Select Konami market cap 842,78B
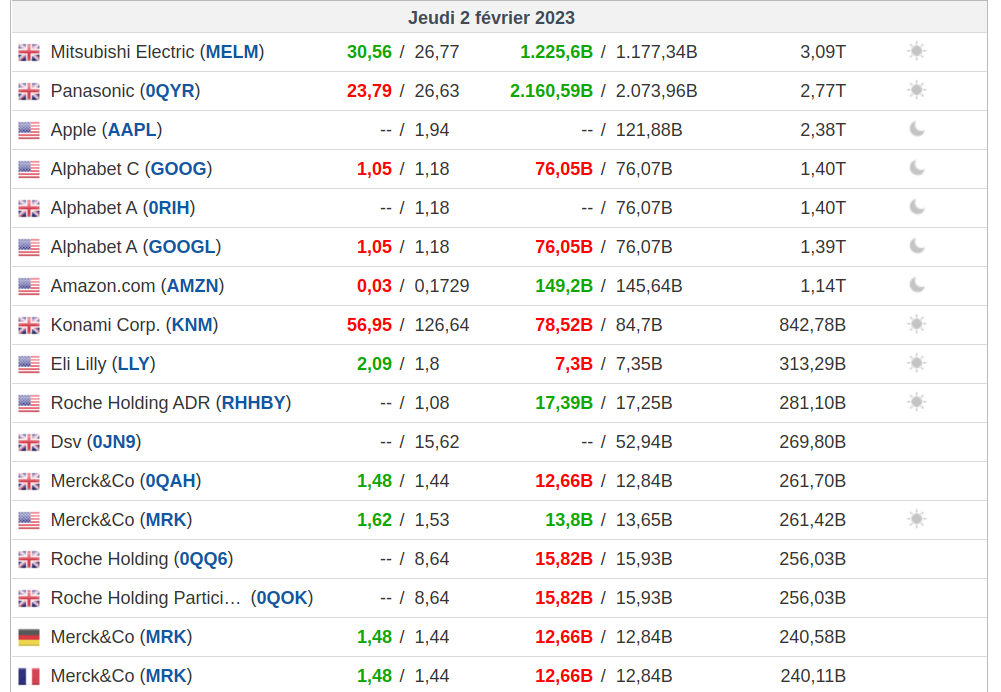This screenshot has width=1001, height=692. click(x=812, y=324)
